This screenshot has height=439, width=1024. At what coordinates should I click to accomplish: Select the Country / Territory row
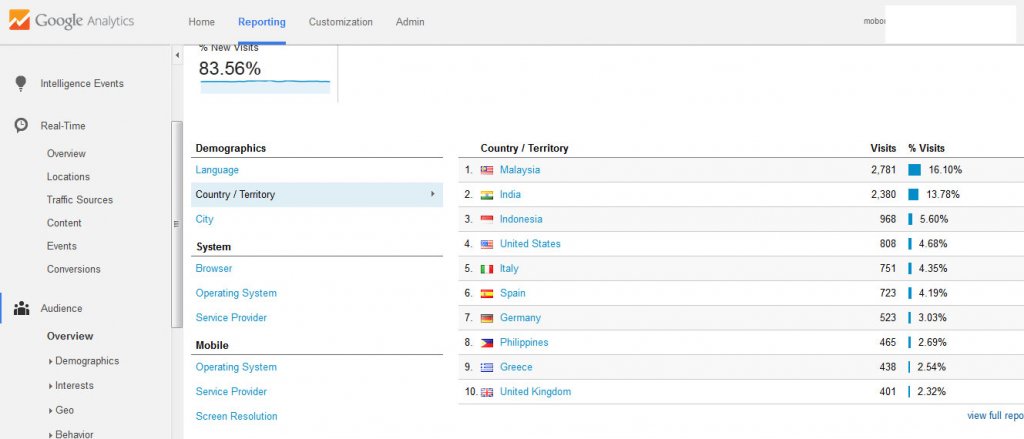click(317, 195)
